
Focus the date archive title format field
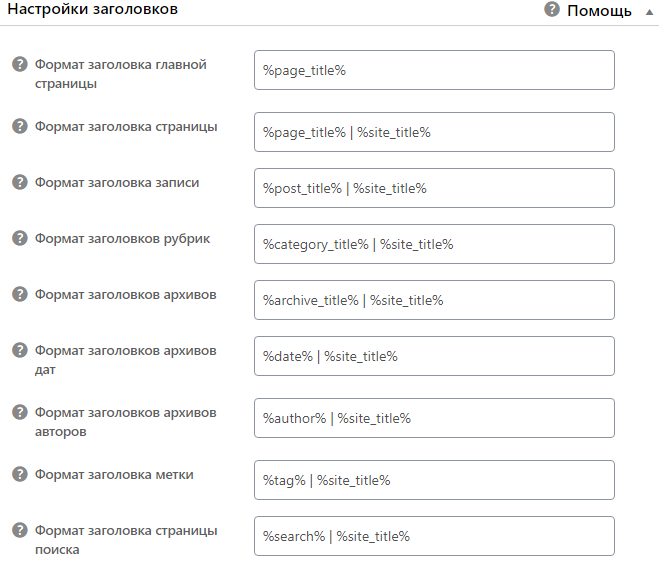(x=434, y=356)
